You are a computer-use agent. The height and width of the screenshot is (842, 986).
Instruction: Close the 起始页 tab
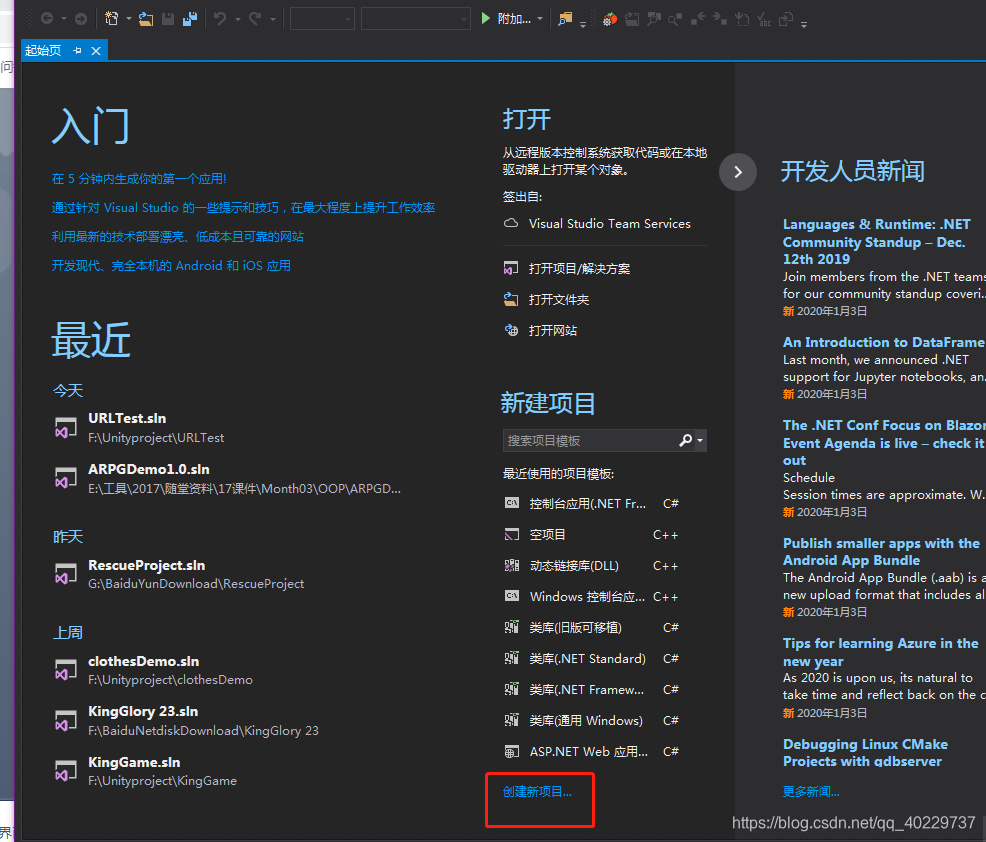[x=96, y=50]
